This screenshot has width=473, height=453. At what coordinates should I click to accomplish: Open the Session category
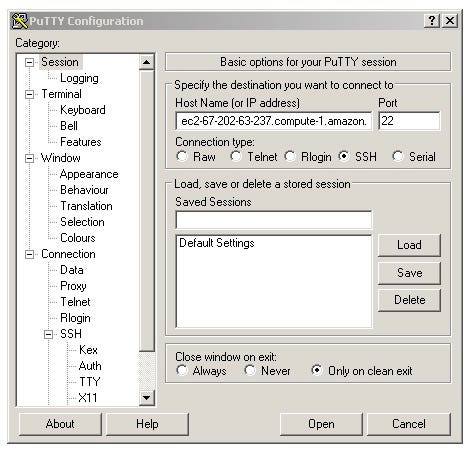[60, 62]
